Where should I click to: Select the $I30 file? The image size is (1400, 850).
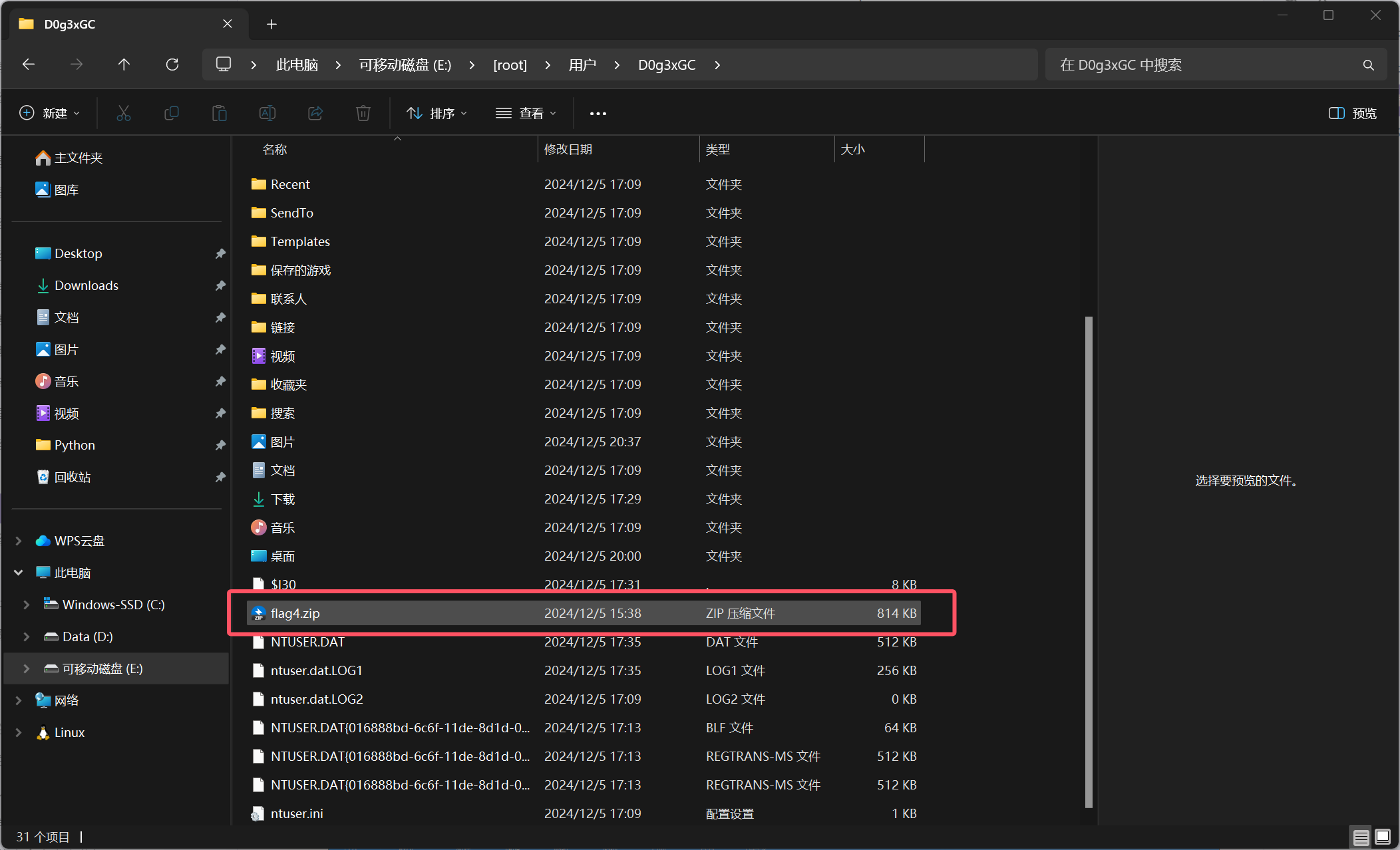click(x=584, y=585)
